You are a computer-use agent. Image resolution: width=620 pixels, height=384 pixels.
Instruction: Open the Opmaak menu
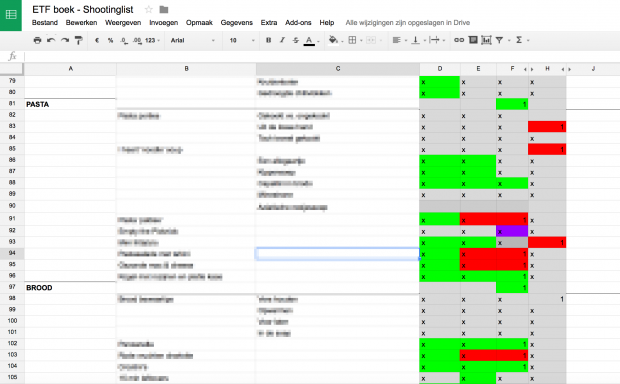199,23
